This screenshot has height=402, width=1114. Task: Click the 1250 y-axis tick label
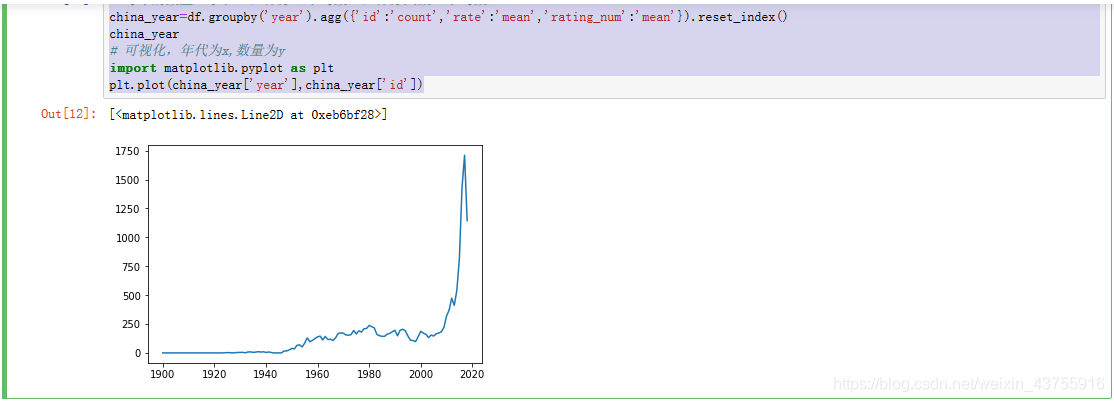coord(126,208)
